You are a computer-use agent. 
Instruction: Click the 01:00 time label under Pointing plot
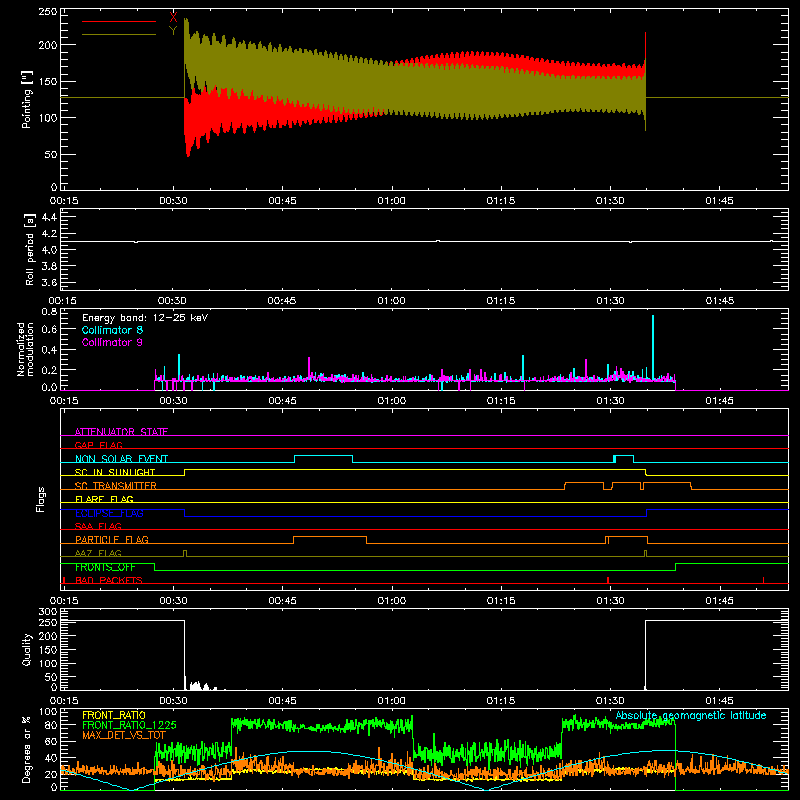391,201
